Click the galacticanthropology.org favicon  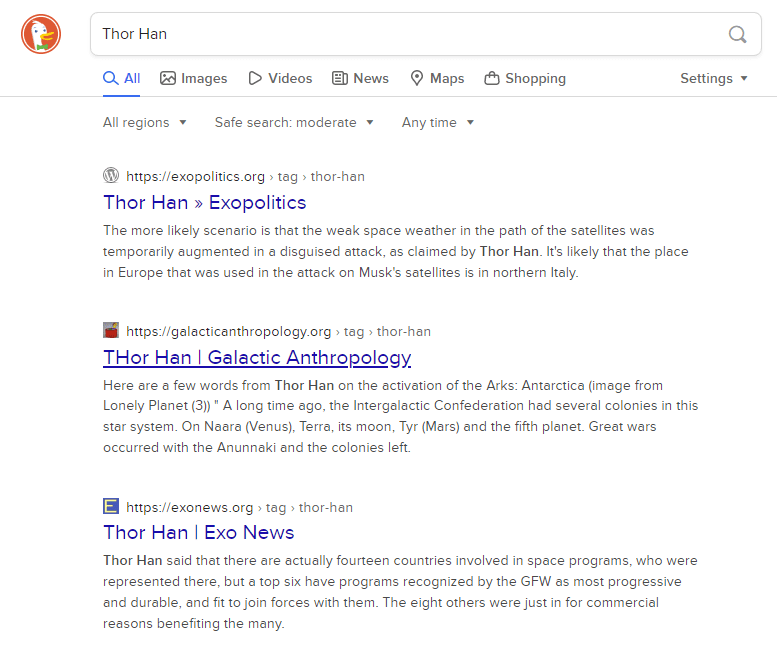point(111,331)
